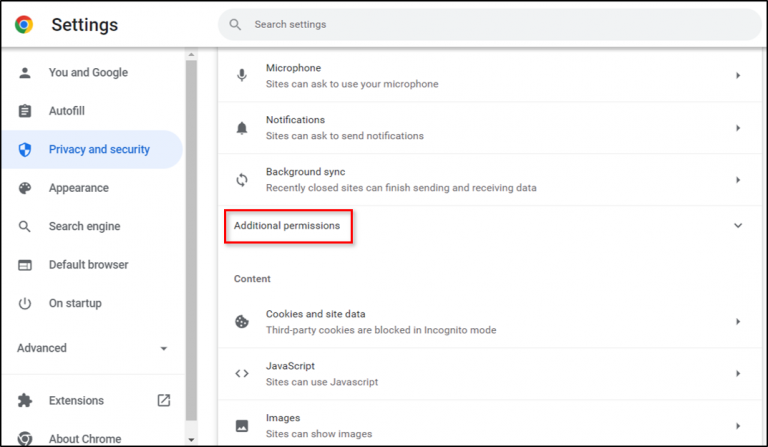Click the Cookies and site data icon
Screen dimensions: 768x447
point(241,322)
